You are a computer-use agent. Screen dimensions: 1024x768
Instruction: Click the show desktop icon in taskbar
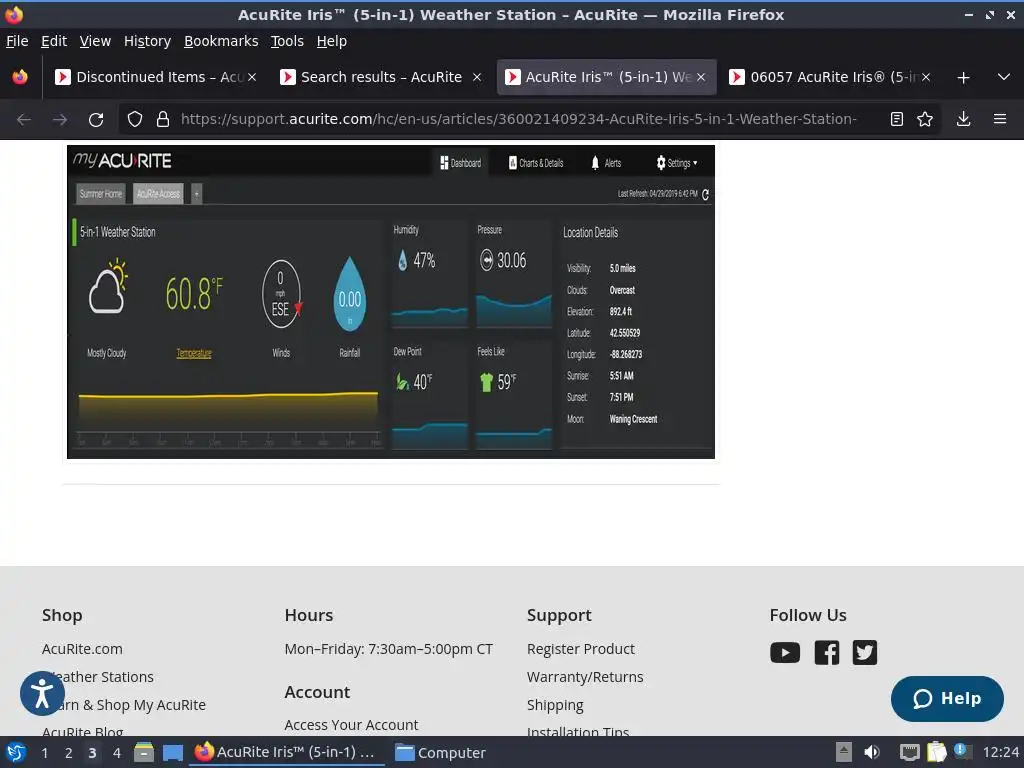(x=172, y=753)
